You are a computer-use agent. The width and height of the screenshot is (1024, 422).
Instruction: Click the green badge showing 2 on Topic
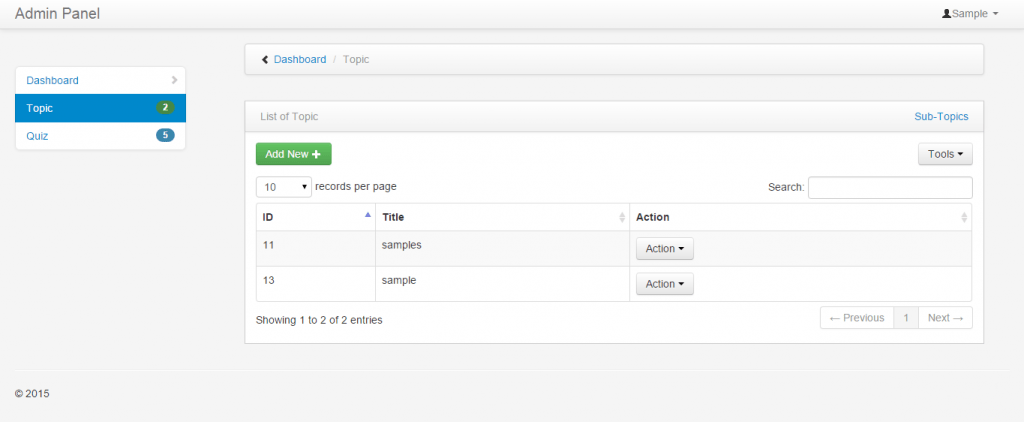pyautogui.click(x=165, y=108)
